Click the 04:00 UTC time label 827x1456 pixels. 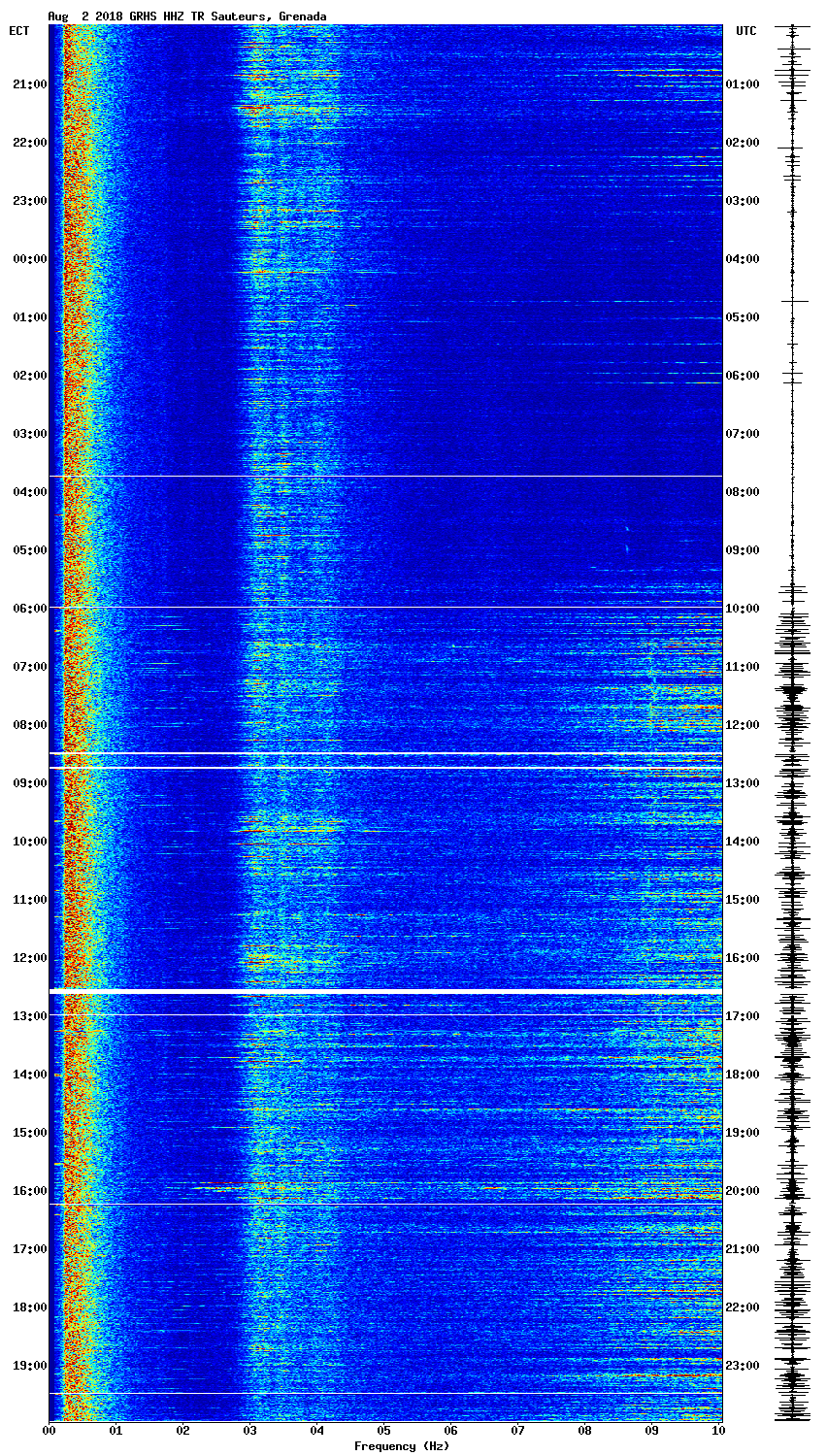tap(743, 259)
